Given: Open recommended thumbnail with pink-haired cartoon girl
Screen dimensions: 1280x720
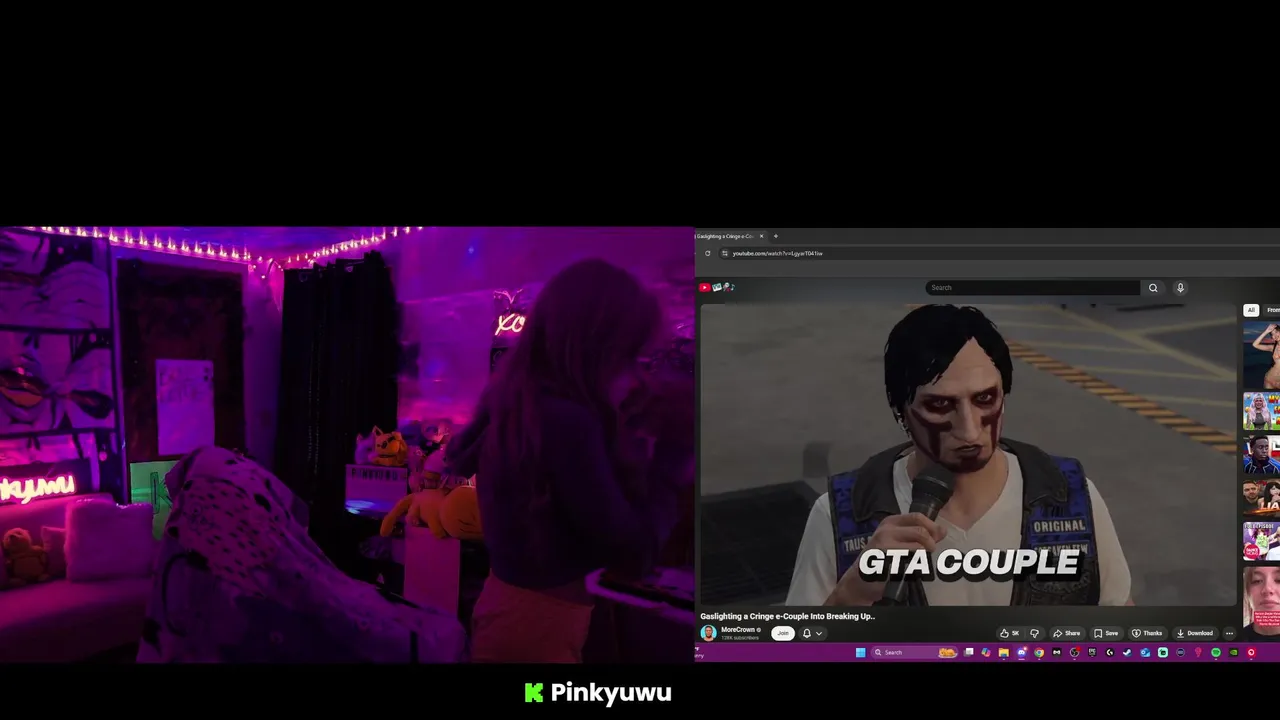Looking at the screenshot, I should tap(1261, 411).
